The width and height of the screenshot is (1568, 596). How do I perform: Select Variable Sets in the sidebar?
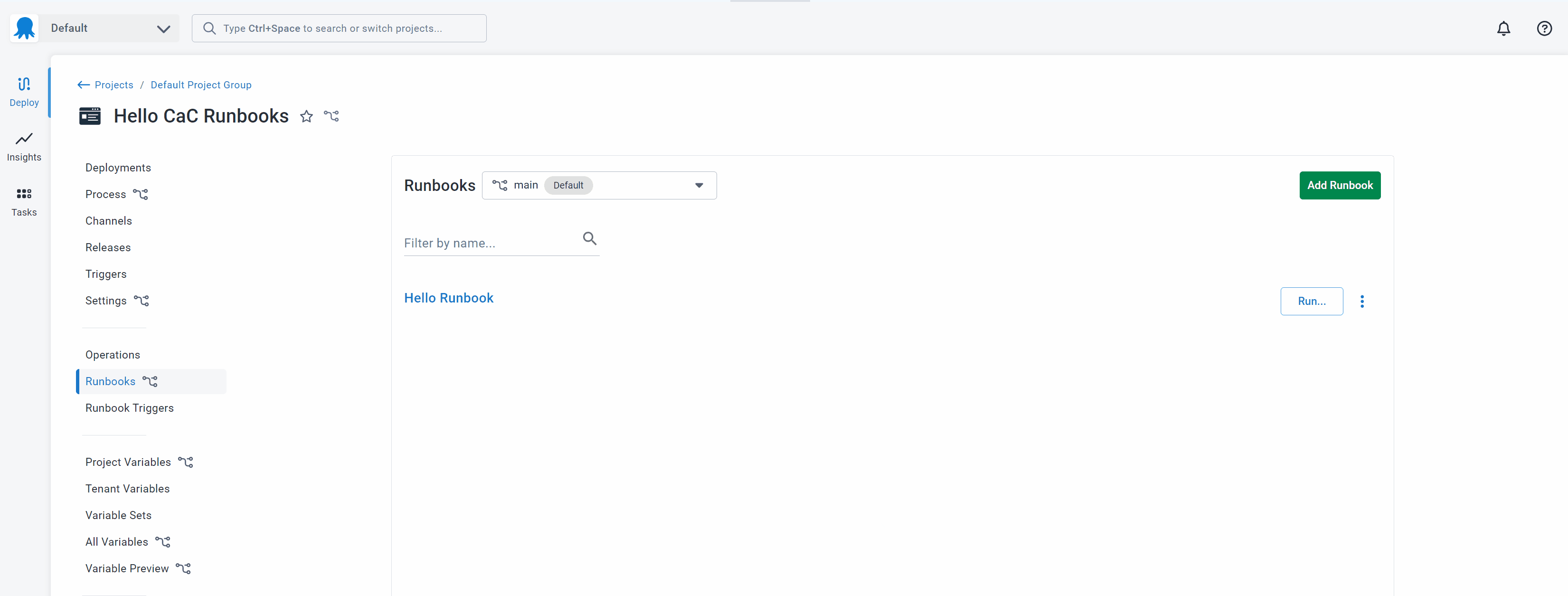click(118, 515)
